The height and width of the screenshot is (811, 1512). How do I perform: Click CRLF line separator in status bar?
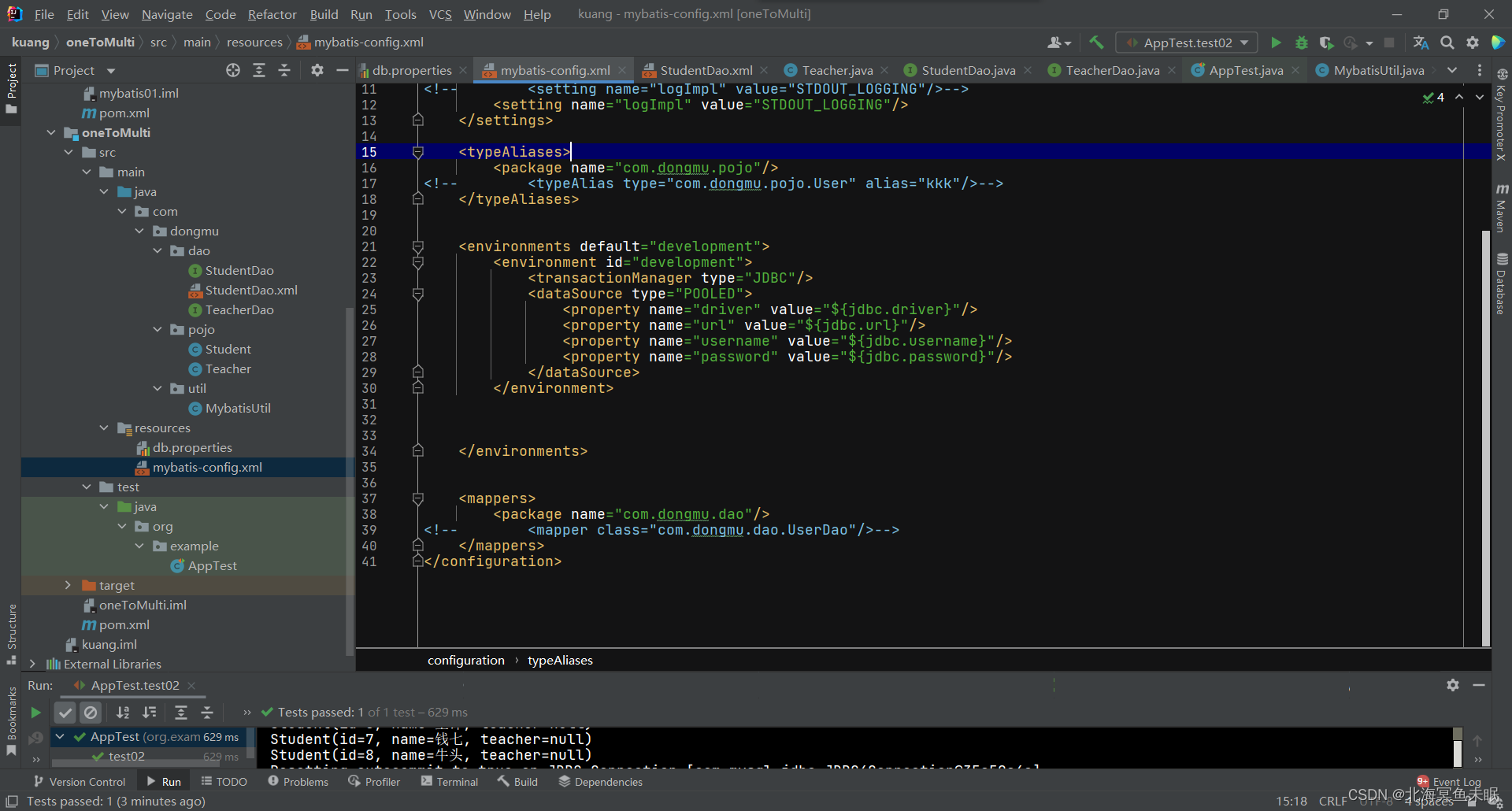1332,801
